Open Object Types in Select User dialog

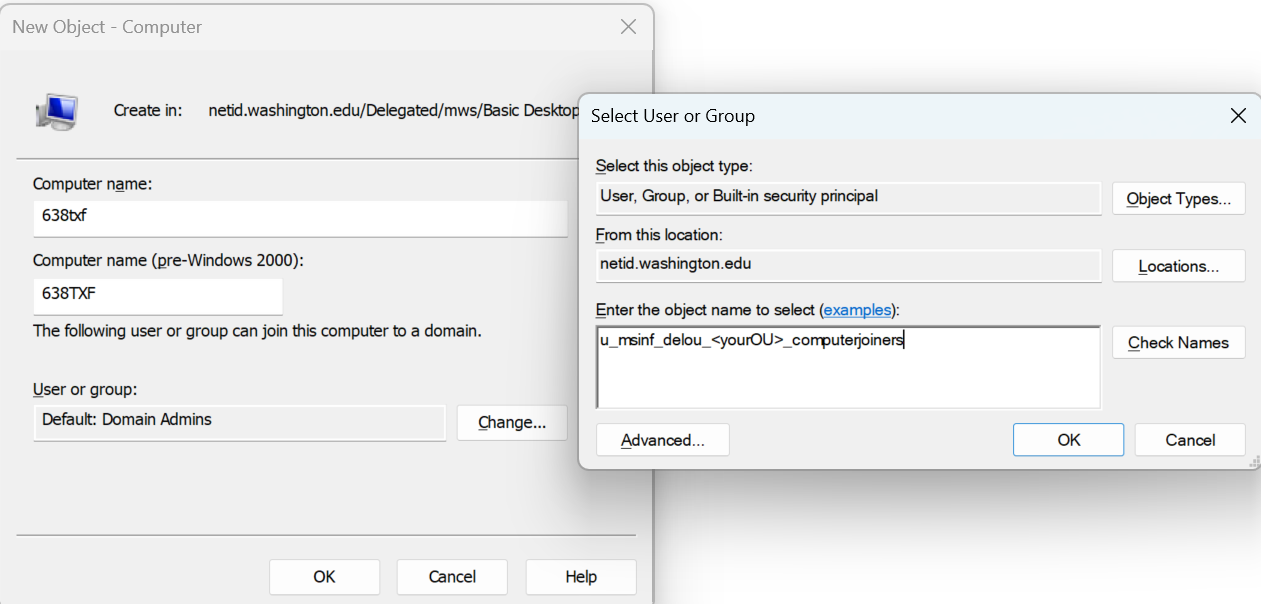pos(1179,198)
